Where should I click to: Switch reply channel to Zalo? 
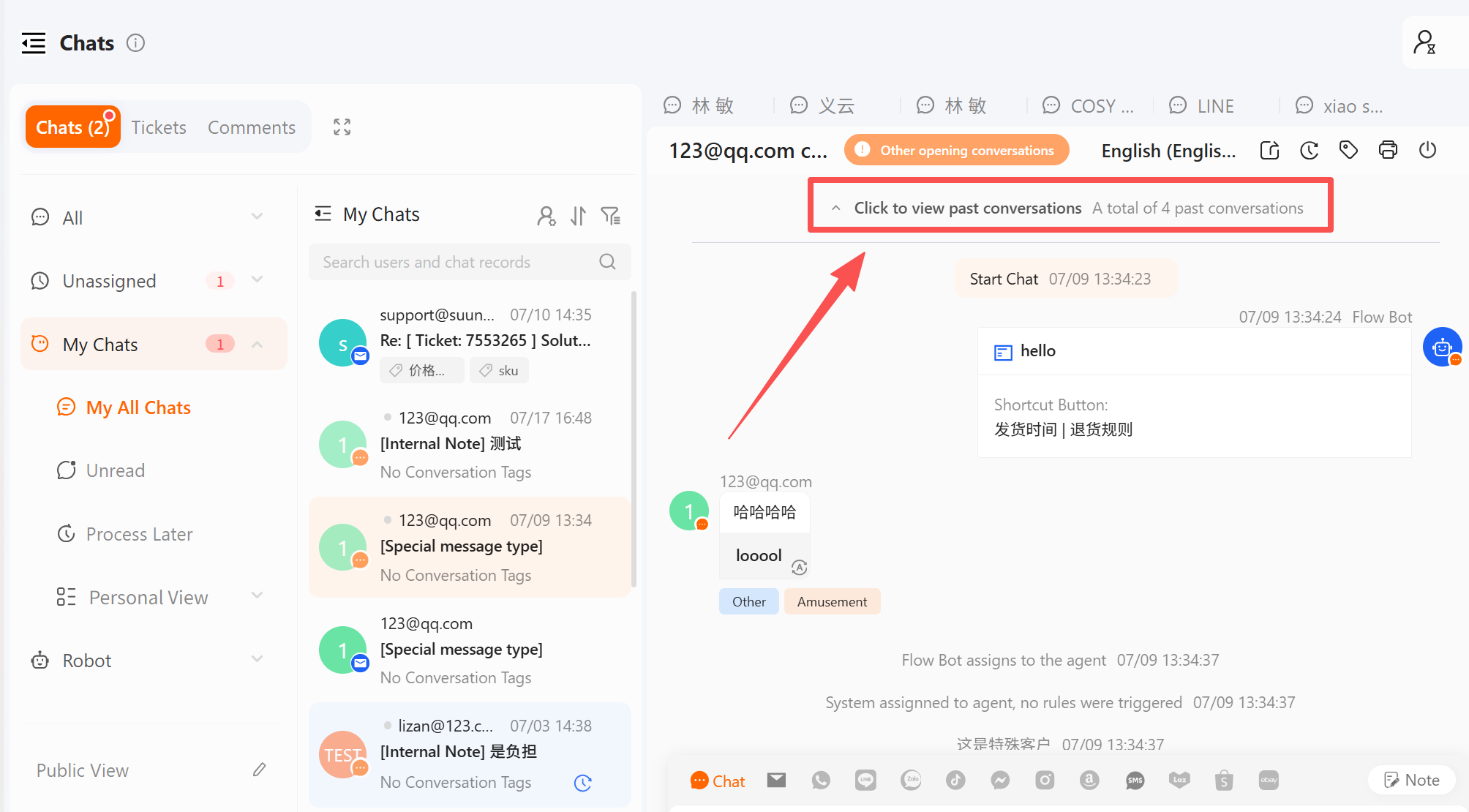[x=911, y=781]
